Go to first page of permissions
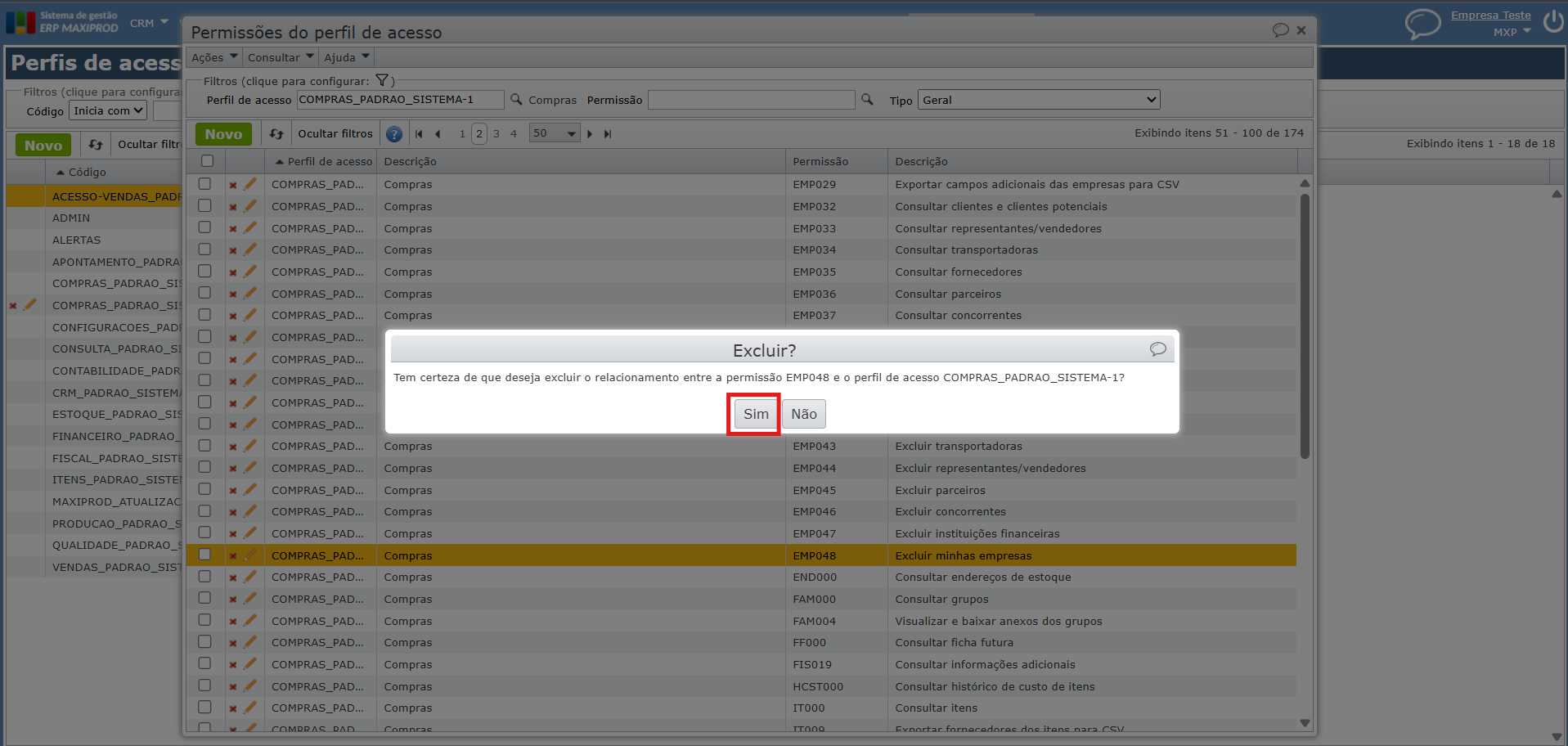1568x746 pixels. (x=419, y=134)
